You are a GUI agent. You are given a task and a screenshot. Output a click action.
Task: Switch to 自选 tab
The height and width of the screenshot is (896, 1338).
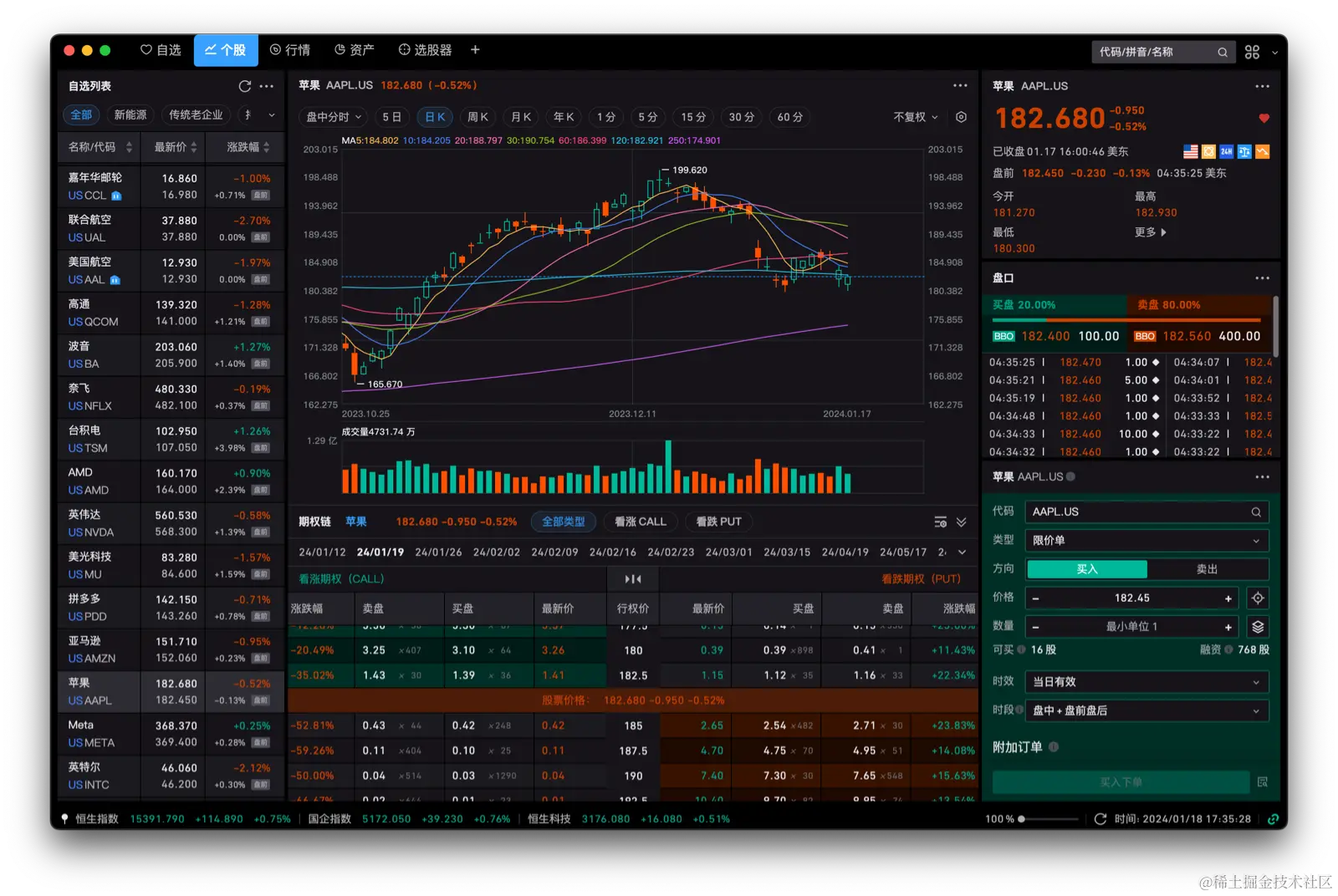(x=161, y=50)
